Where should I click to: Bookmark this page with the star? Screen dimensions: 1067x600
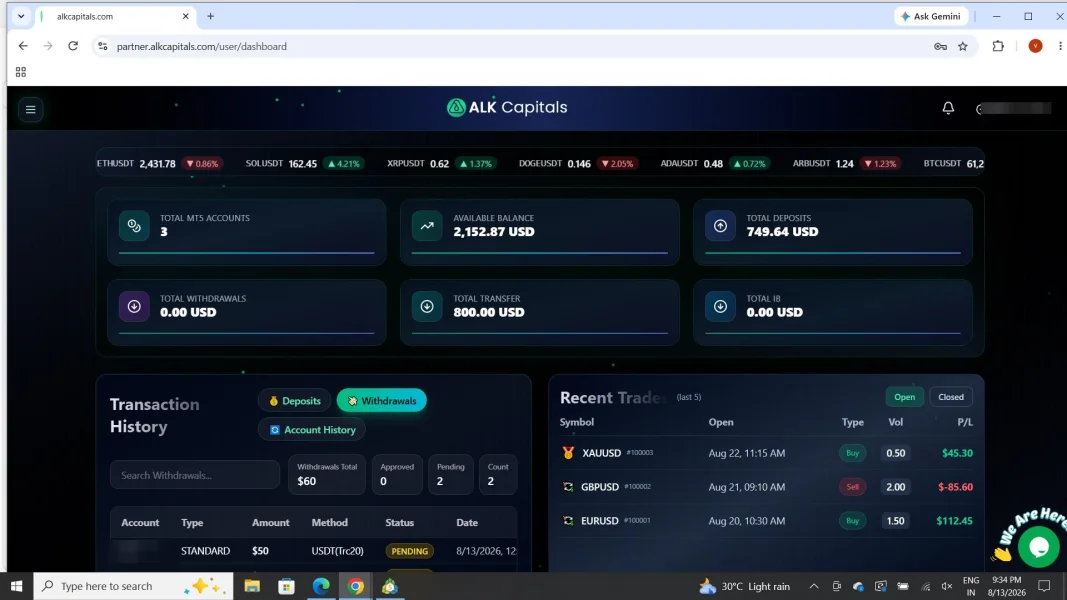tap(963, 46)
